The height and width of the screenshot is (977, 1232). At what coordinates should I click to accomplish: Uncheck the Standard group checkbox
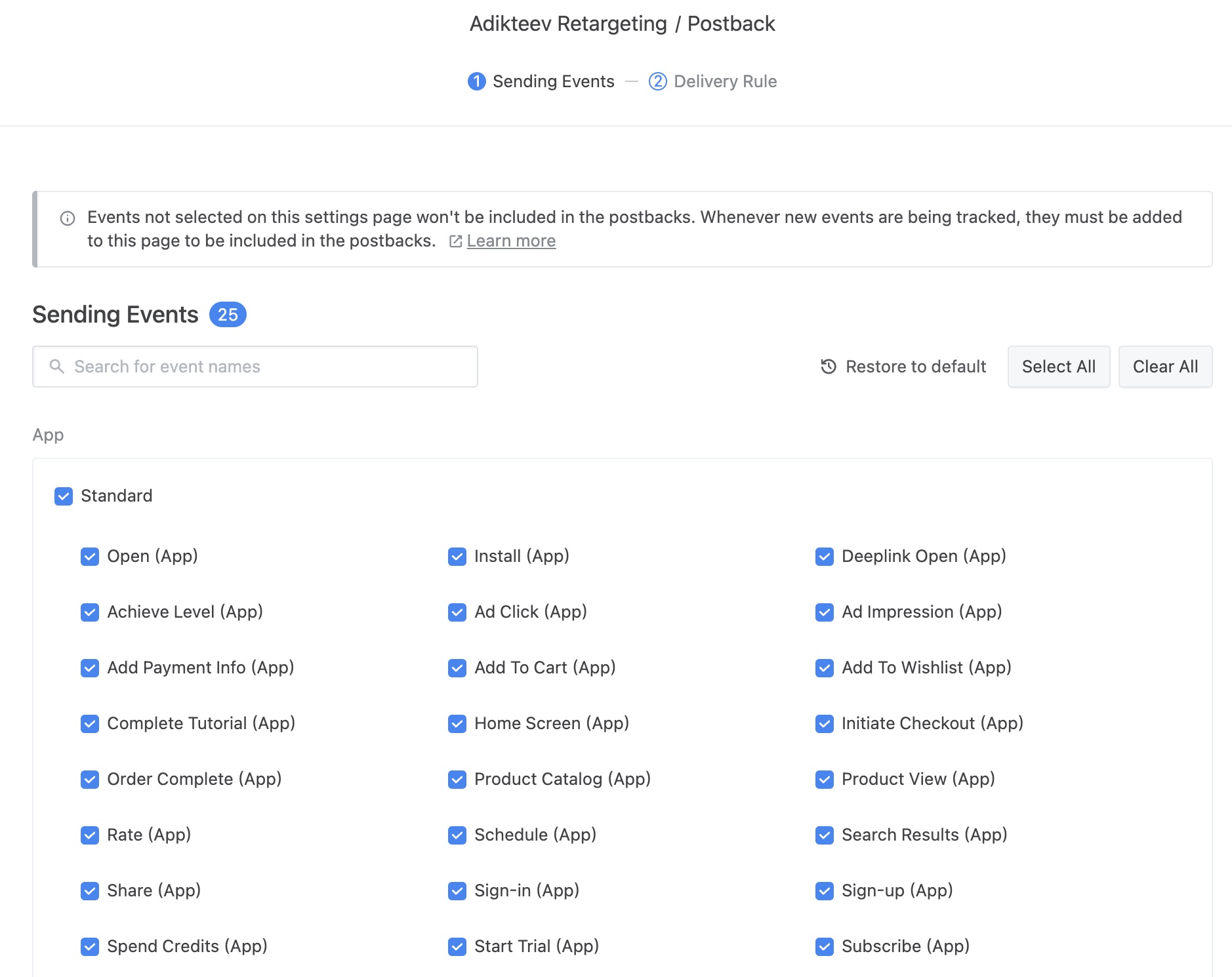pyautogui.click(x=64, y=496)
